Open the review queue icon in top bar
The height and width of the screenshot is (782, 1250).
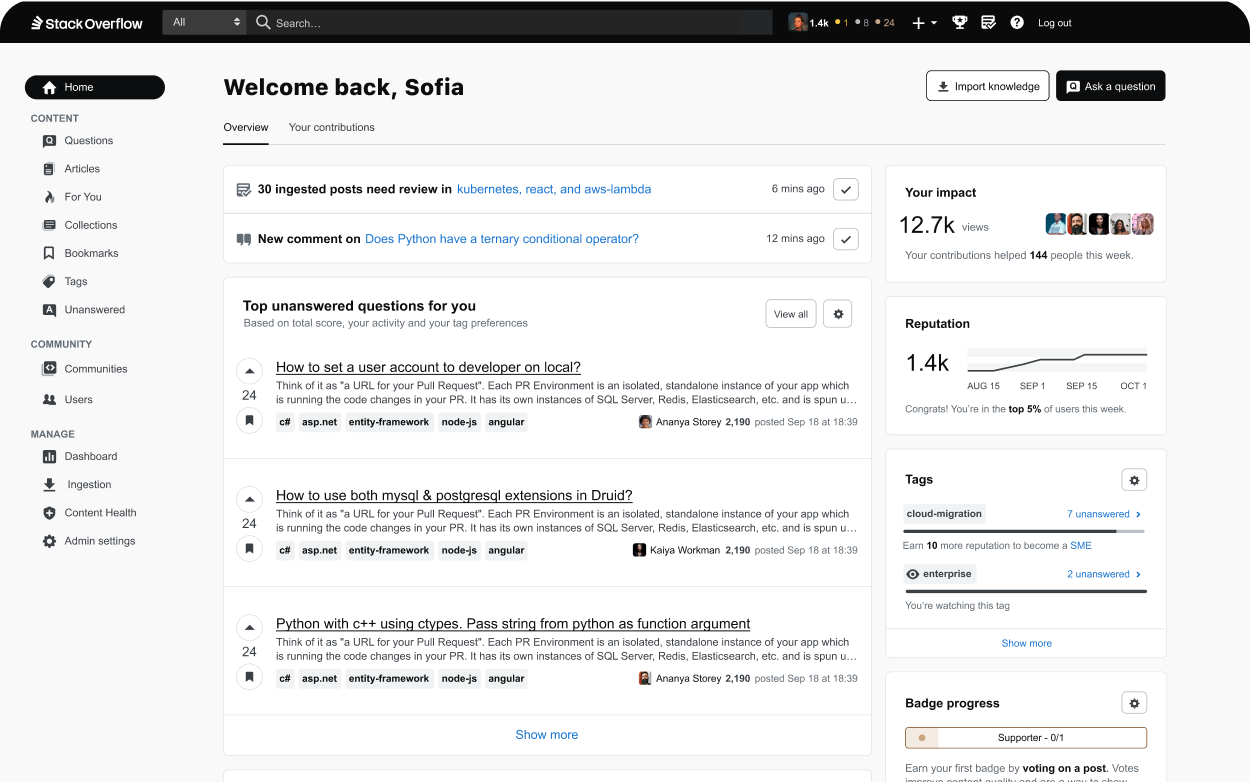(x=988, y=22)
